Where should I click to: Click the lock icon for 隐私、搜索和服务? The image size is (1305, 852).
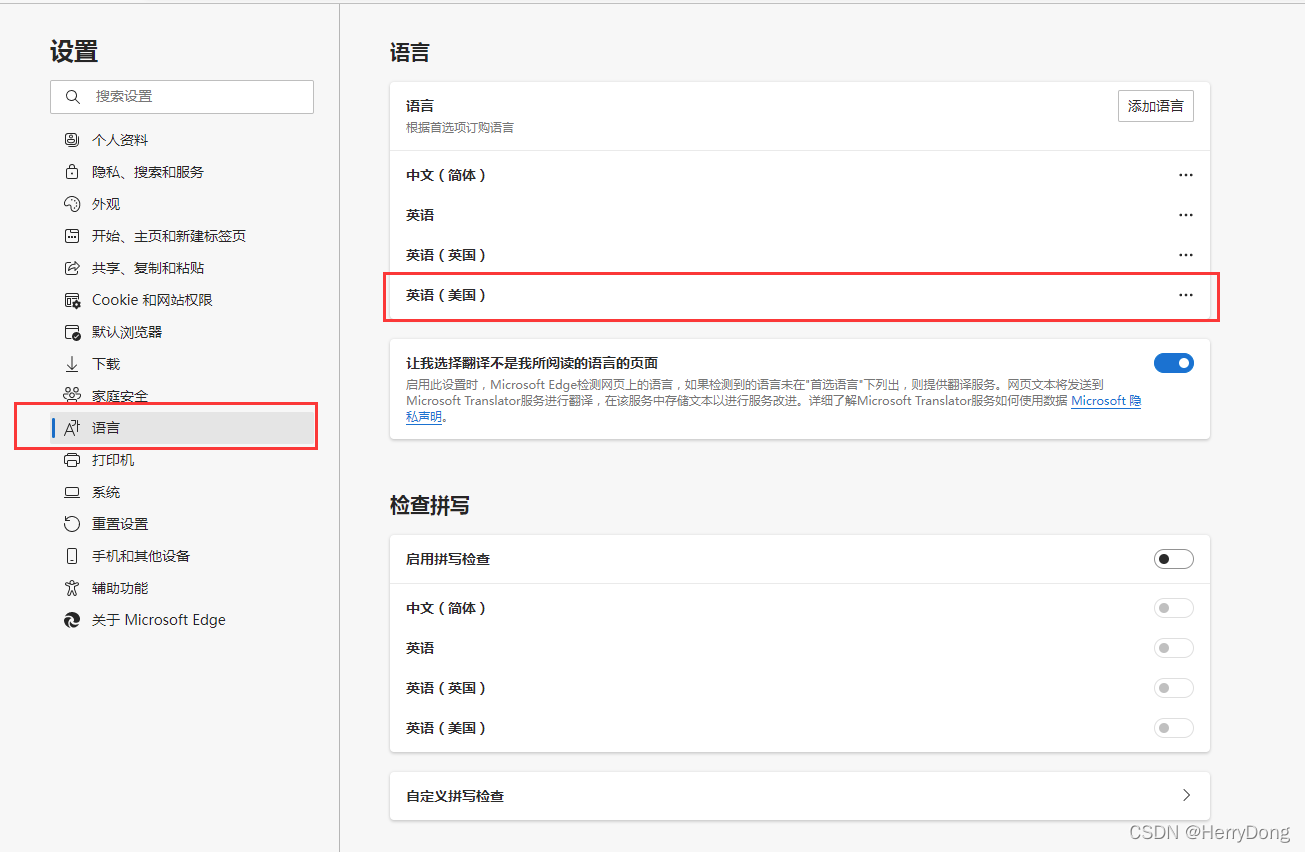coord(72,172)
